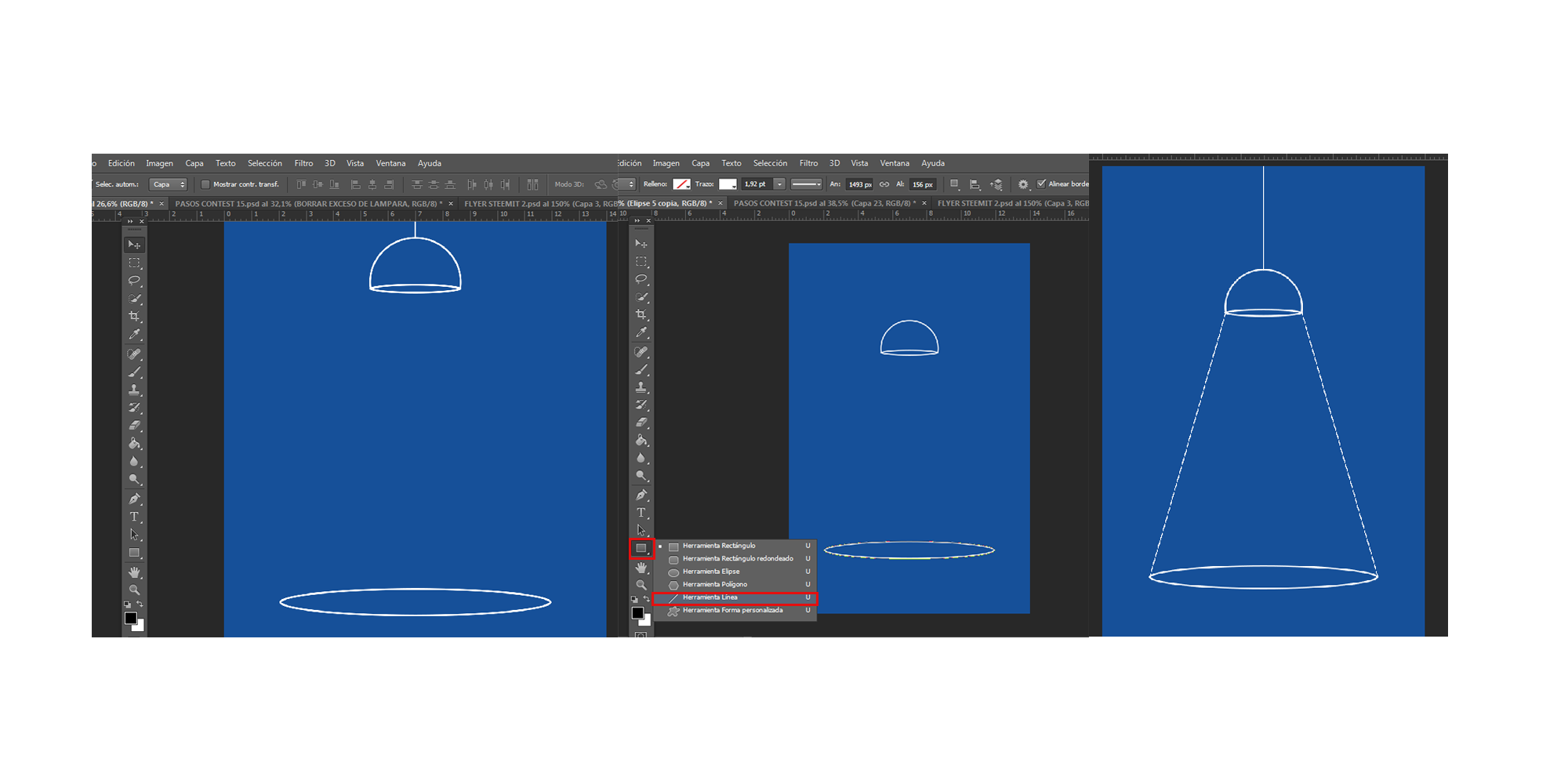Click red-highlighted Rectangle tool in middle window

(x=641, y=548)
